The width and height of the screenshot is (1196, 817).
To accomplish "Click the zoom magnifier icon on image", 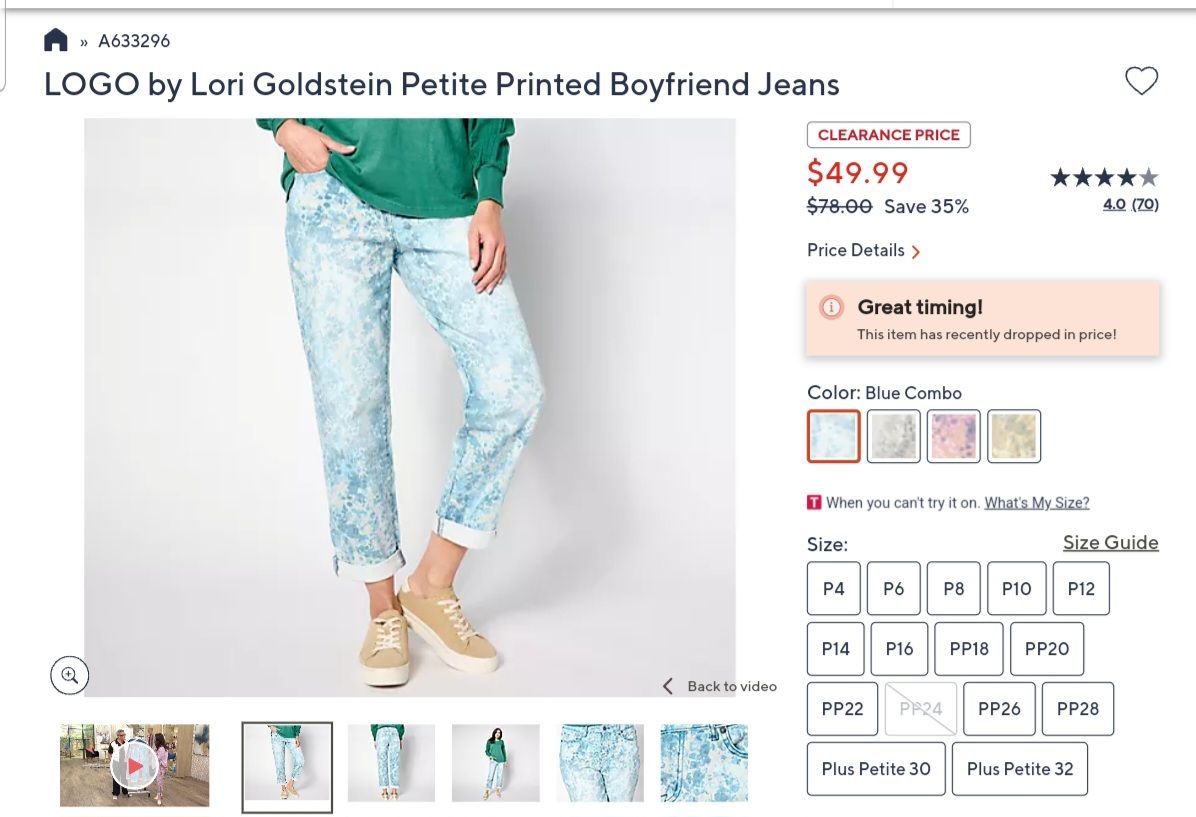I will point(70,675).
